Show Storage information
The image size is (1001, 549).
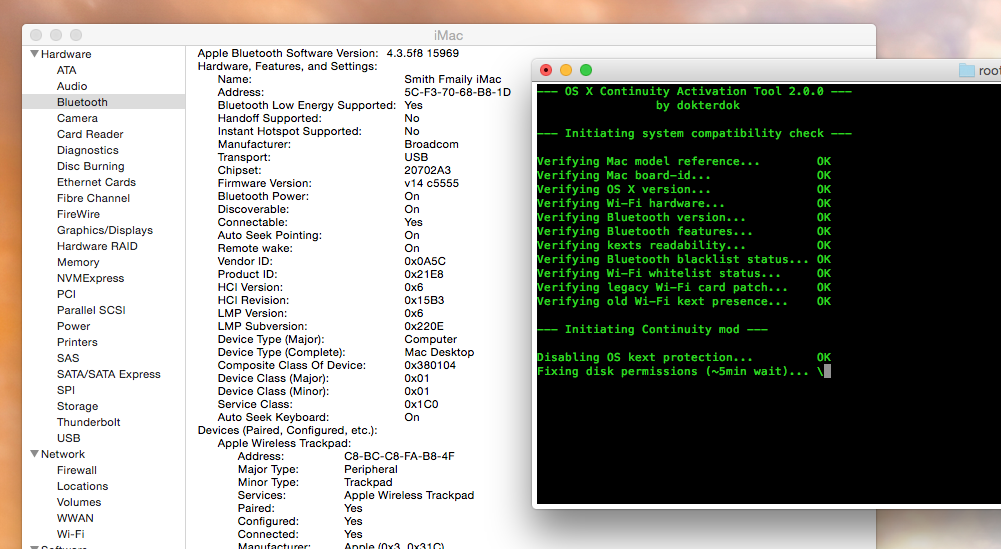coord(77,406)
